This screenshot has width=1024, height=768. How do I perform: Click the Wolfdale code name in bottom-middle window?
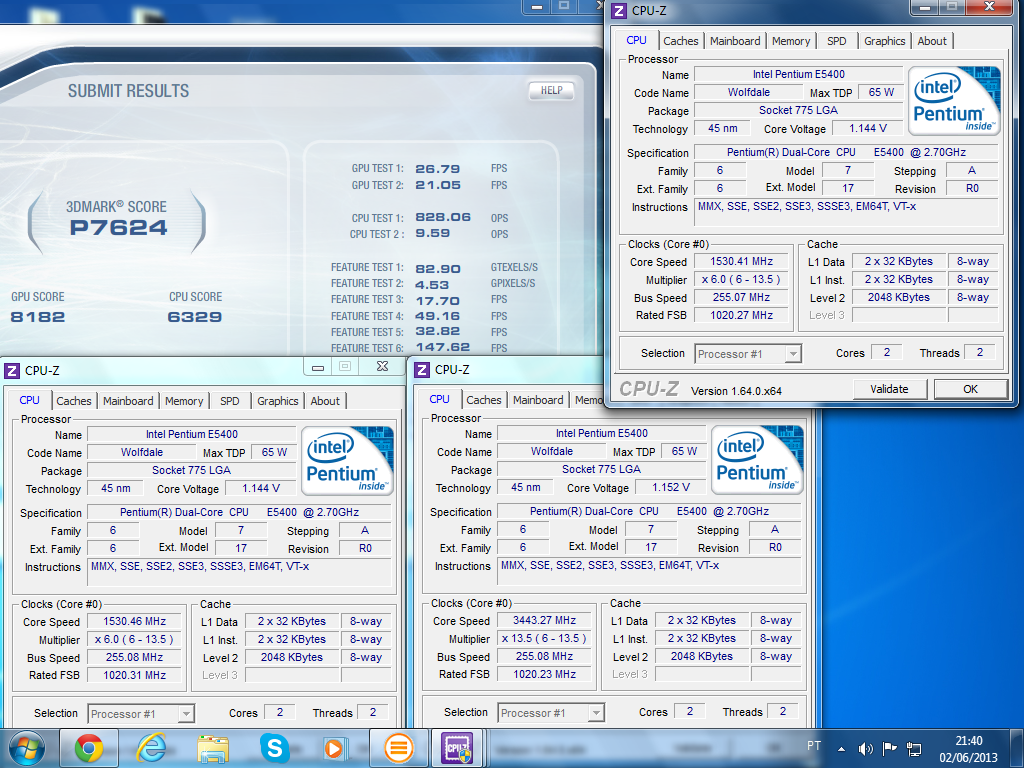pyautogui.click(x=551, y=451)
